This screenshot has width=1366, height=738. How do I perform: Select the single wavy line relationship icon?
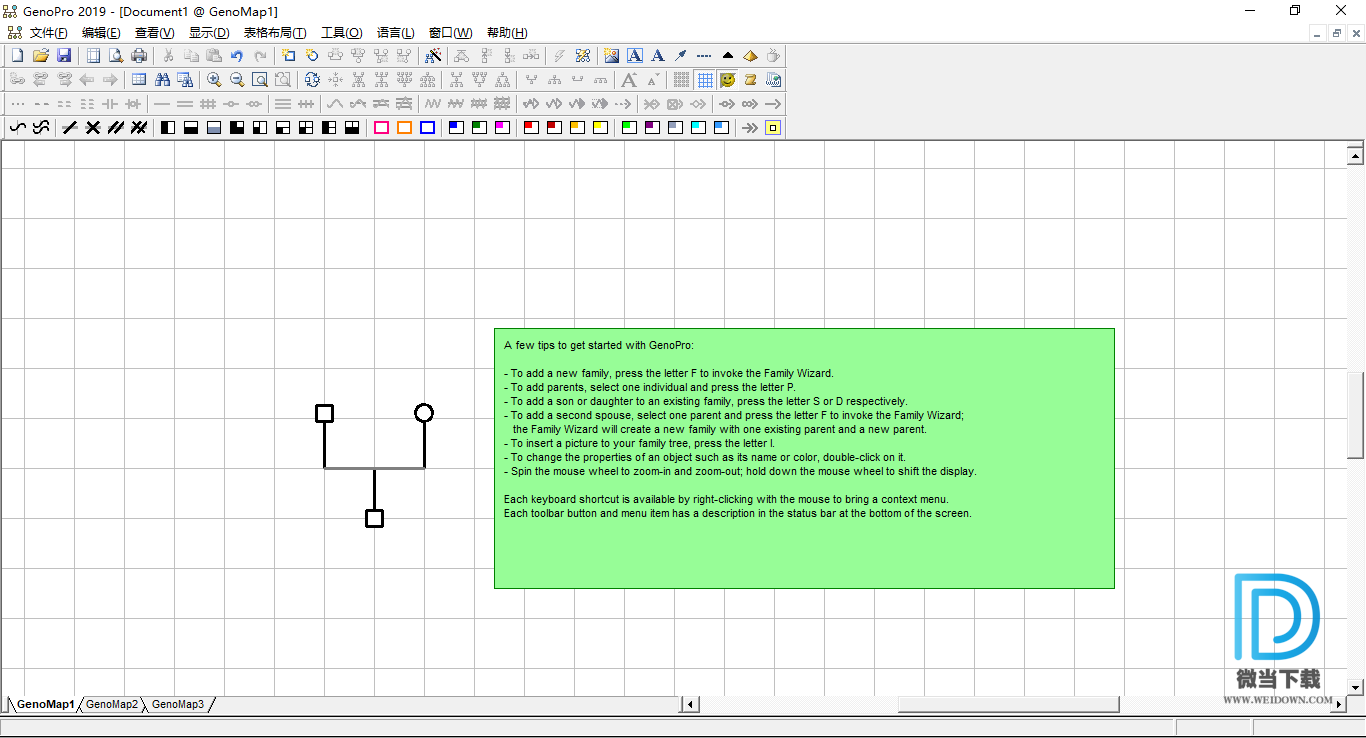[x=18, y=127]
